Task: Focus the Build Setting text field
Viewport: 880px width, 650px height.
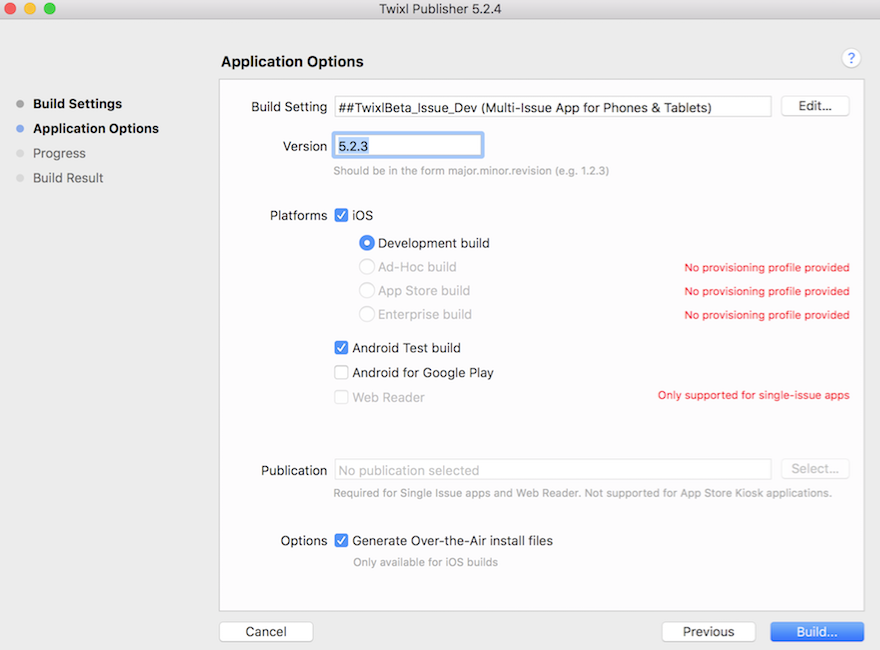Action: pos(553,107)
